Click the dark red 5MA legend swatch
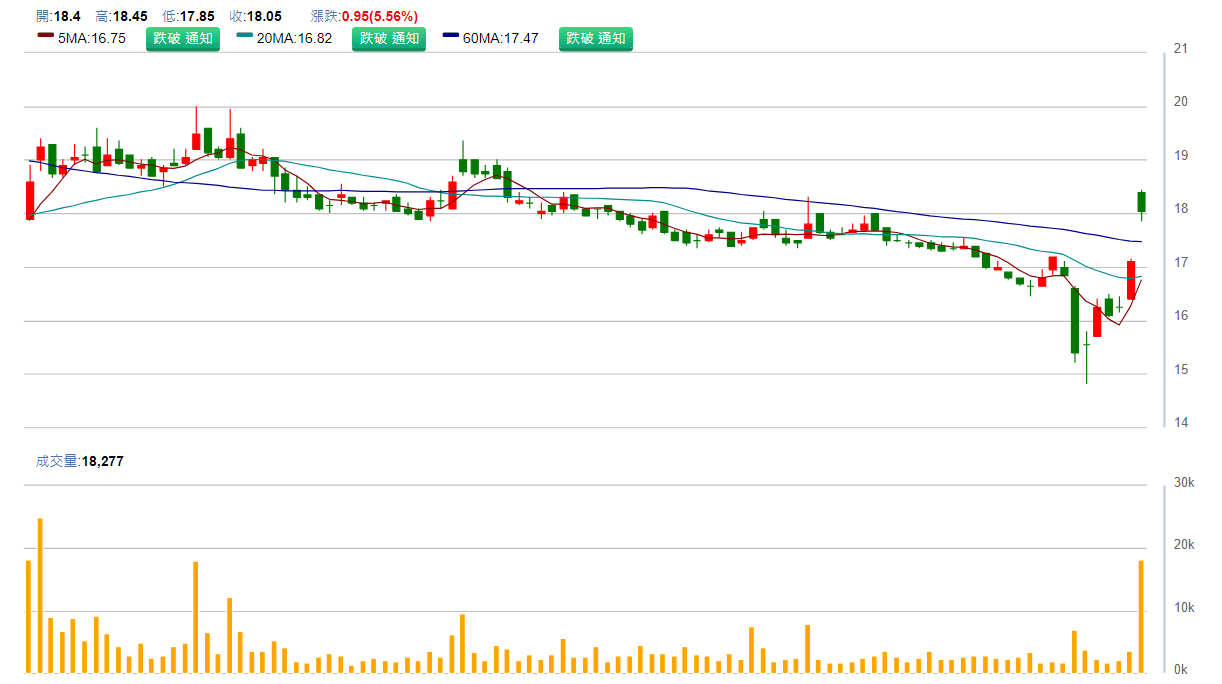This screenshot has height=684, width=1222. 45,38
